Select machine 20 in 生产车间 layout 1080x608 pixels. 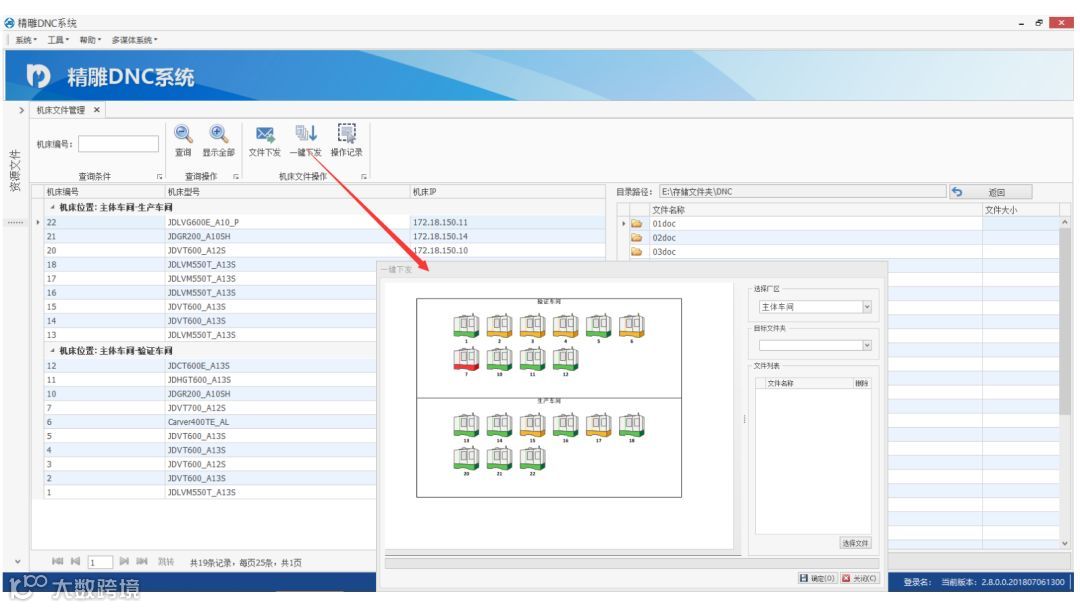coord(466,457)
